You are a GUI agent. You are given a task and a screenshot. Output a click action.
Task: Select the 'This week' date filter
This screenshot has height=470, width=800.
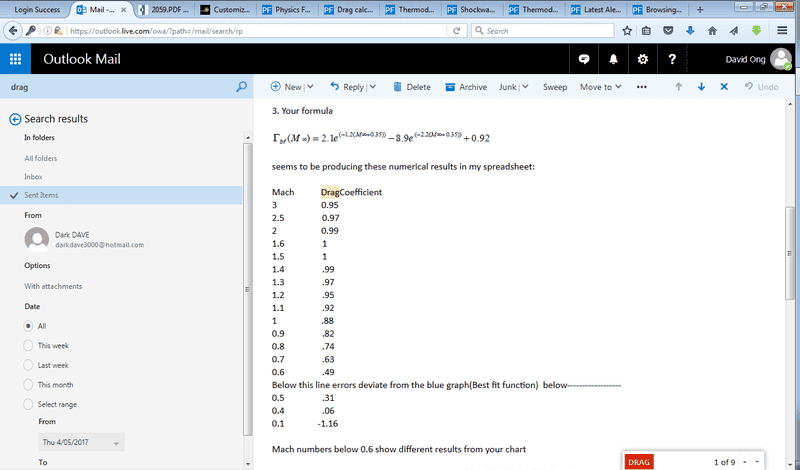(29, 345)
